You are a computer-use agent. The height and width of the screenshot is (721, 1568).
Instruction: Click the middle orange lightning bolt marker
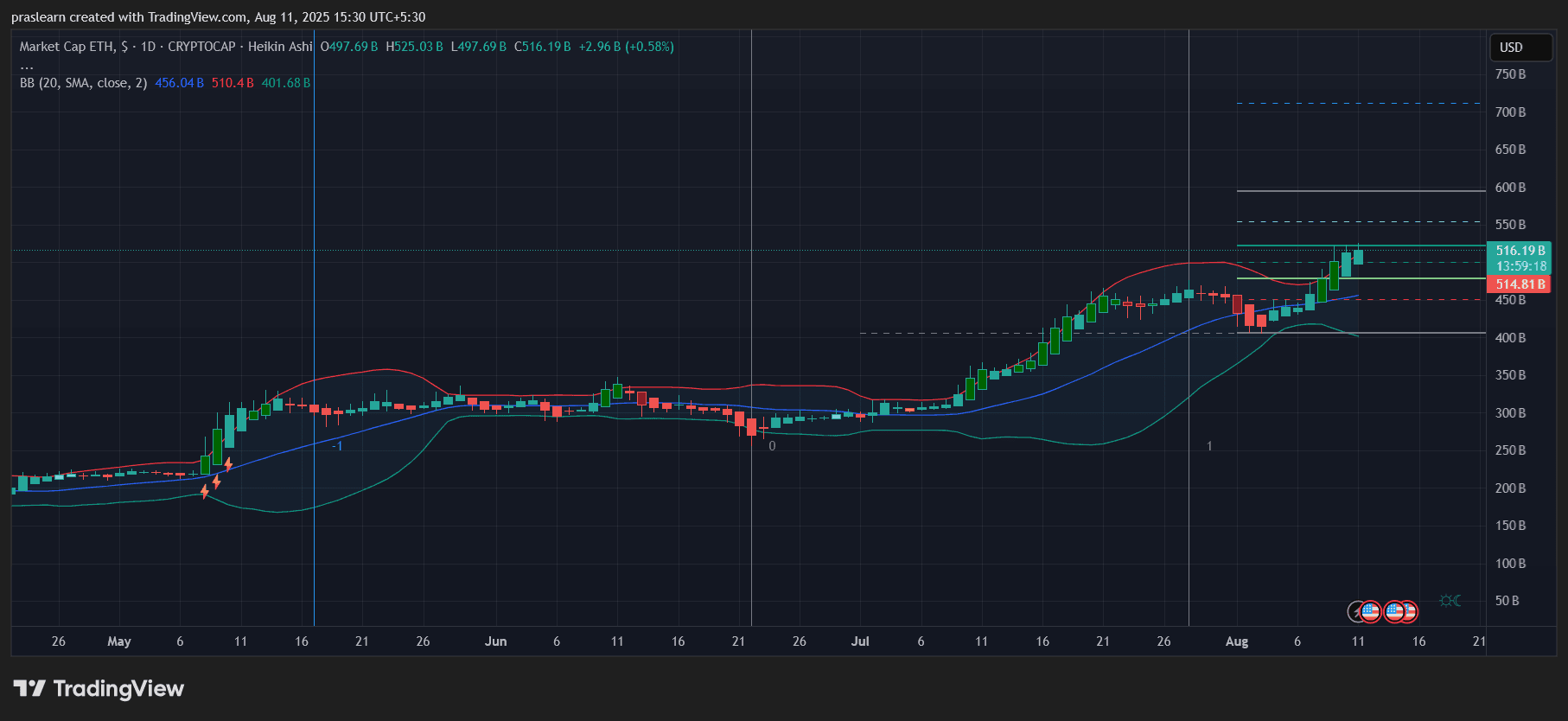click(x=216, y=482)
